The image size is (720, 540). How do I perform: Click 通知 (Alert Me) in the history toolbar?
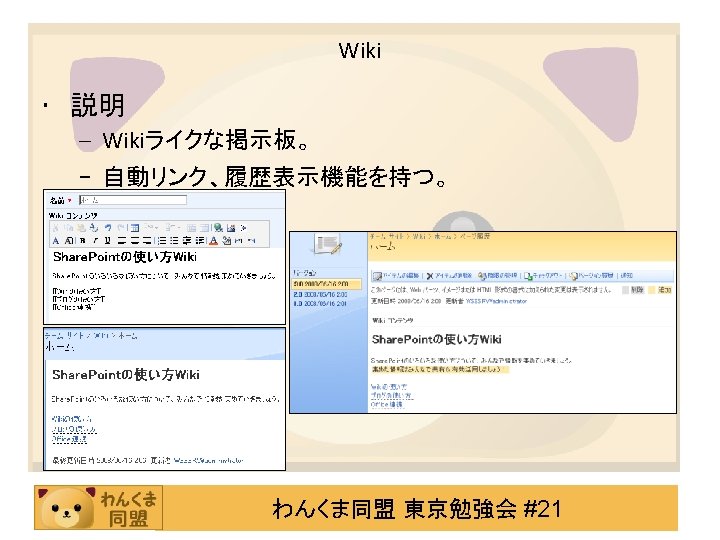[627, 276]
